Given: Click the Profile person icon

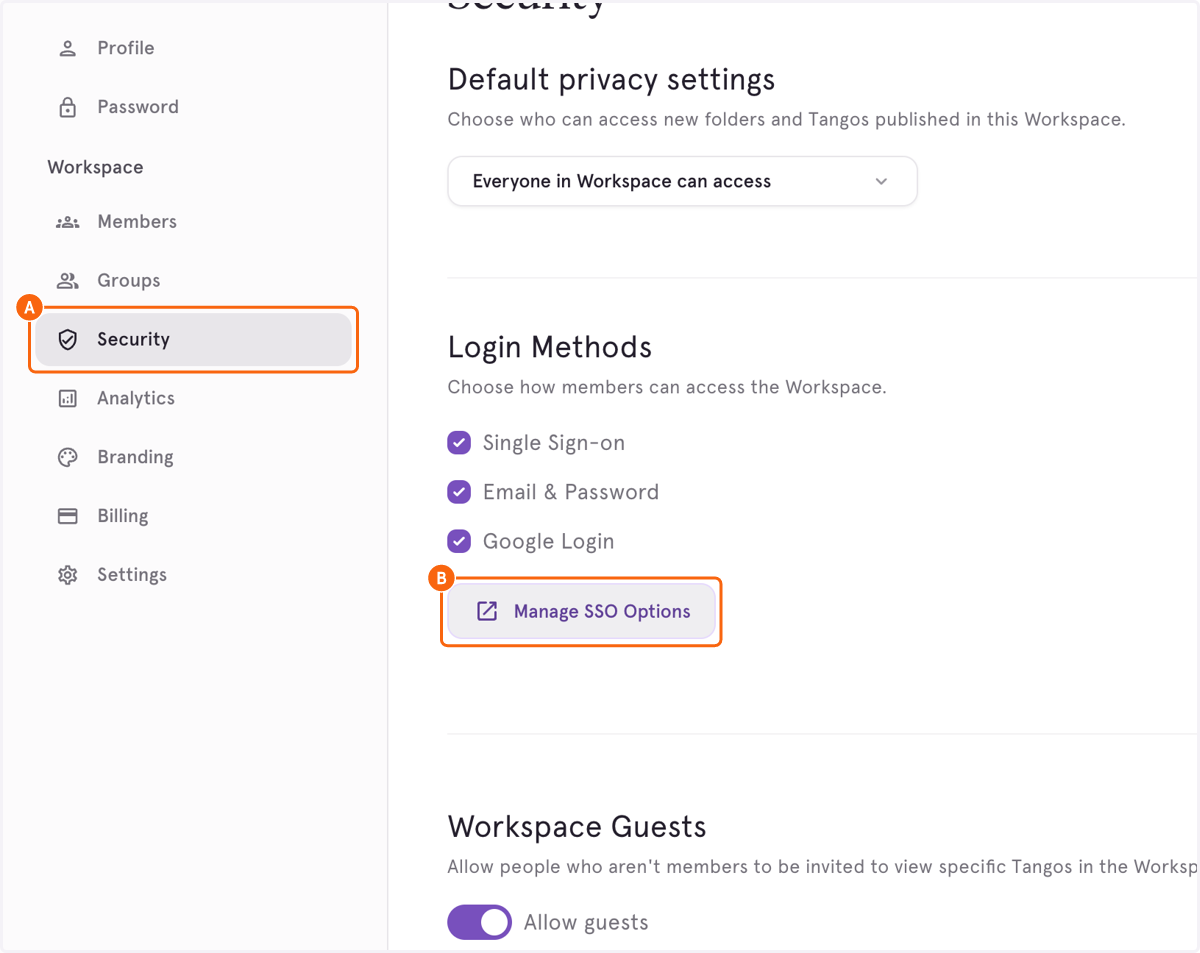Looking at the screenshot, I should (x=68, y=48).
